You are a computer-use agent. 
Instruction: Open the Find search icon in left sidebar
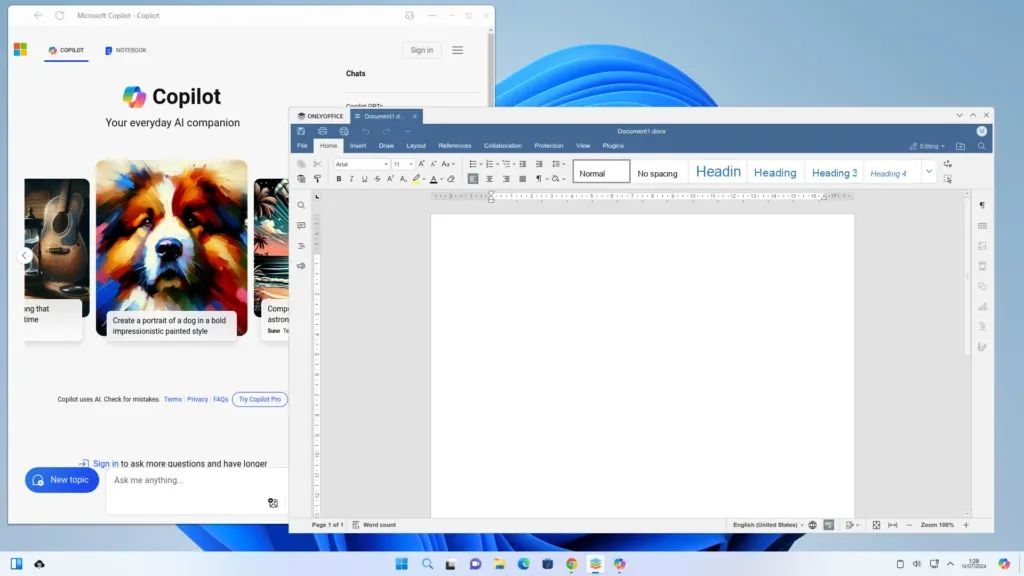(301, 205)
